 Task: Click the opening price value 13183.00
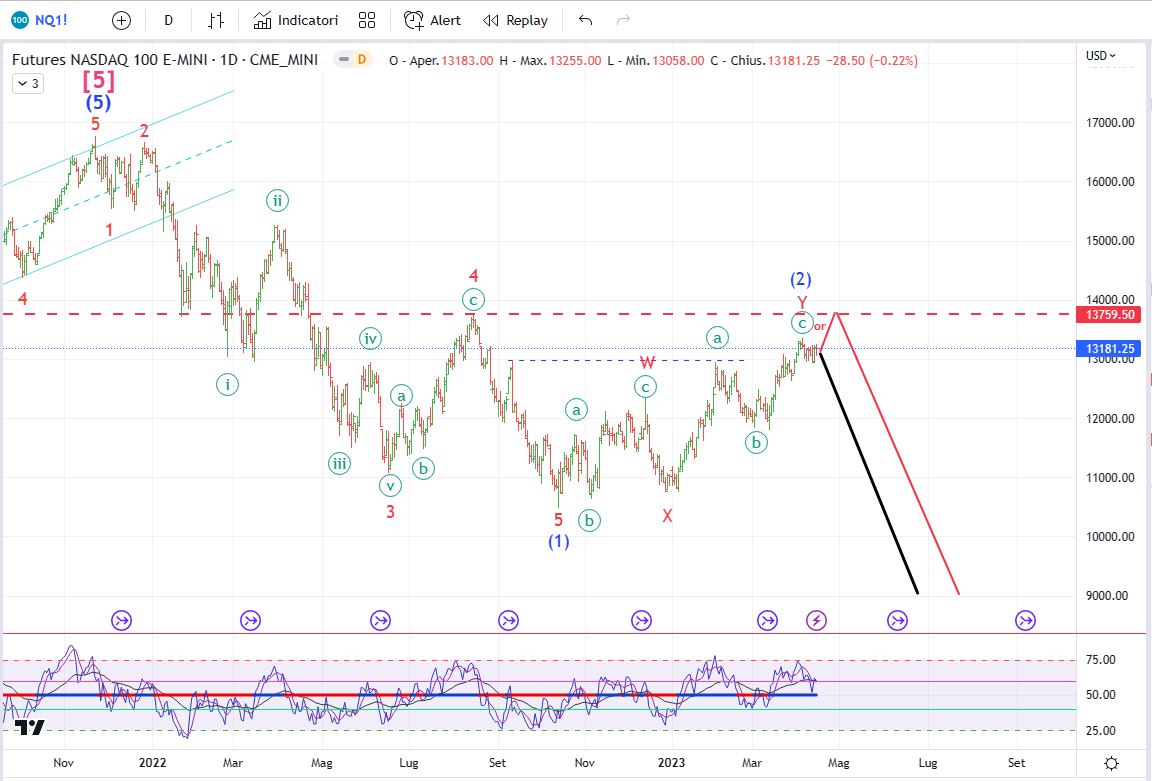click(467, 60)
